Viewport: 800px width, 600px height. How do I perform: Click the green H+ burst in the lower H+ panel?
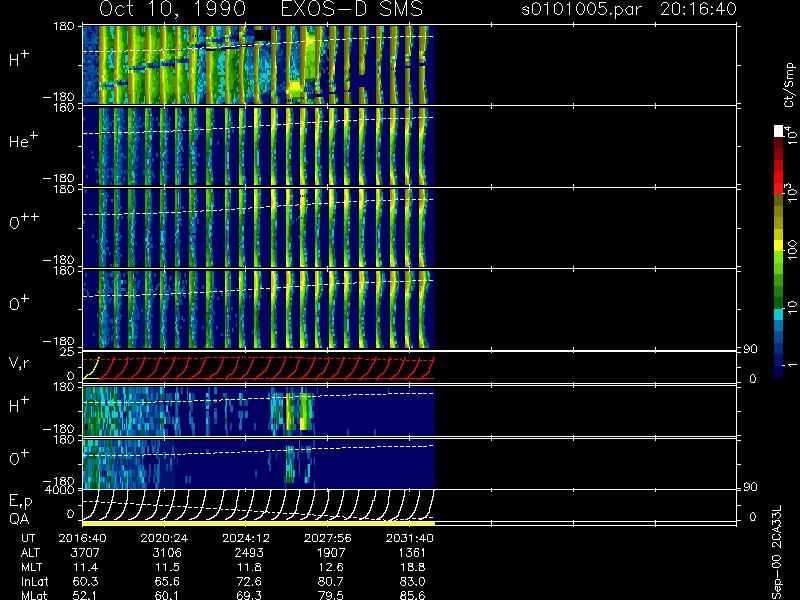(305, 412)
